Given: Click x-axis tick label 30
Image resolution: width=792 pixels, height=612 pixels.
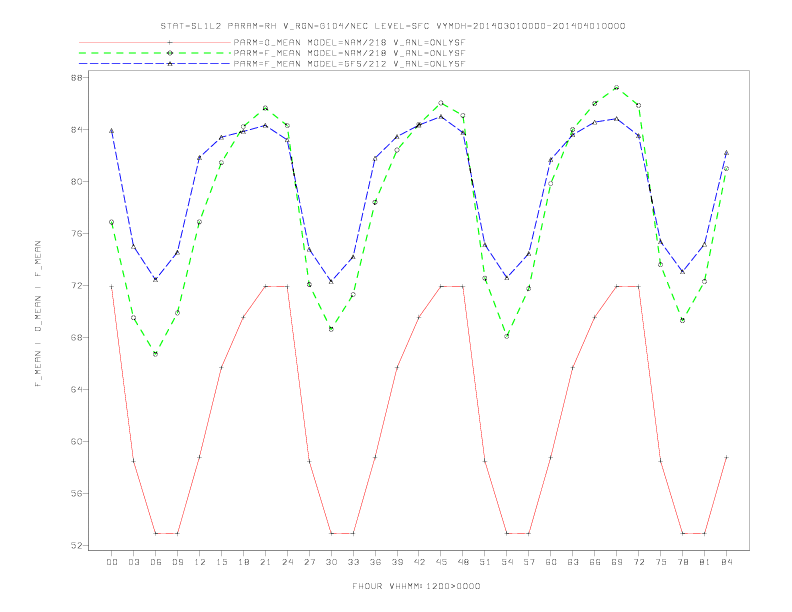Looking at the screenshot, I should [331, 562].
